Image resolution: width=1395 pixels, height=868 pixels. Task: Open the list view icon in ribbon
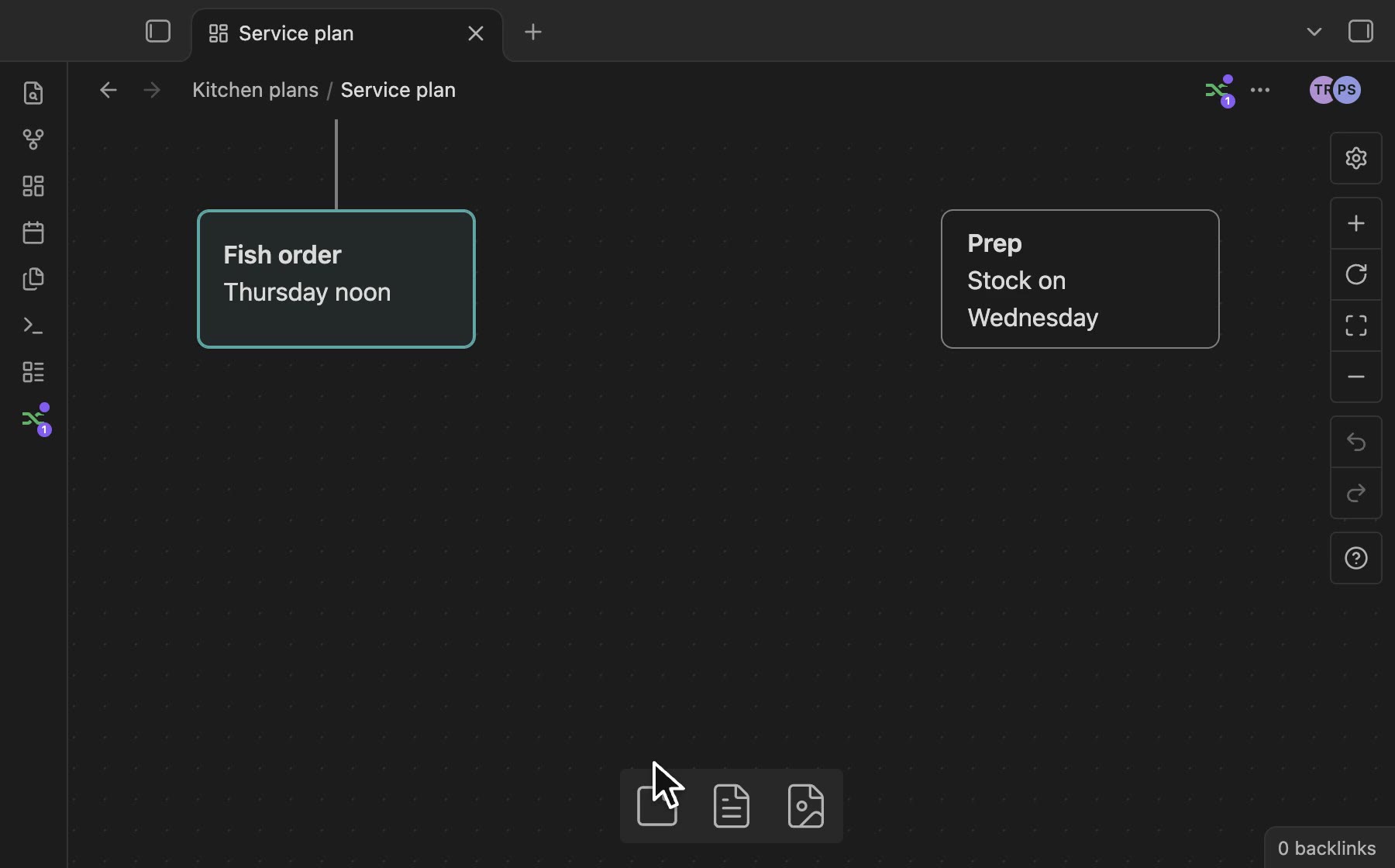(x=33, y=372)
